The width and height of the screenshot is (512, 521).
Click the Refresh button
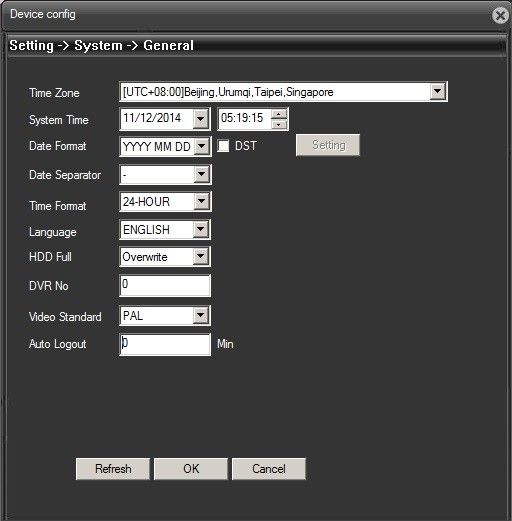tap(113, 469)
